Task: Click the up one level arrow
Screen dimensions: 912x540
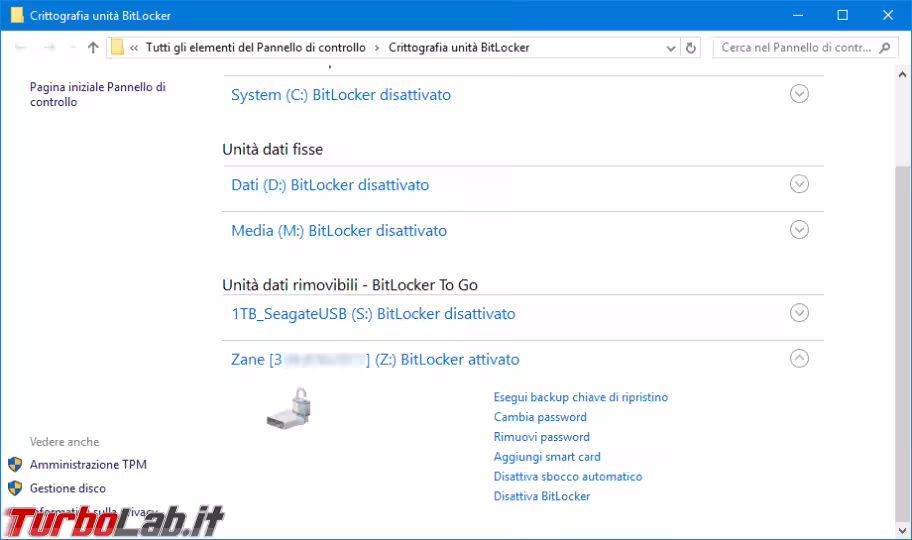Action: point(93,48)
